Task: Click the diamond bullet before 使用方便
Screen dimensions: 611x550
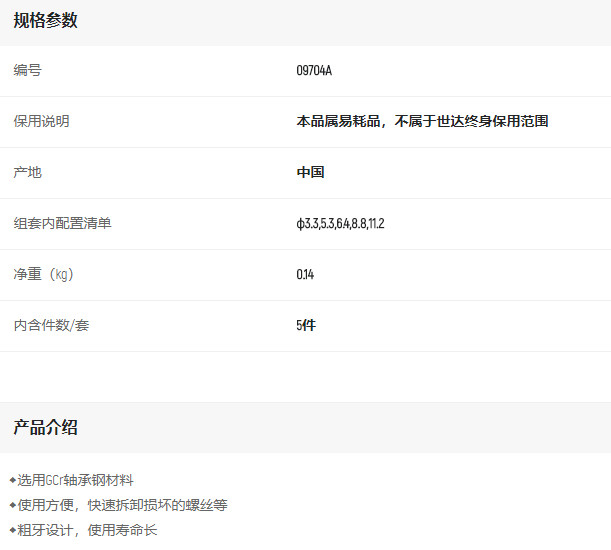Action: pos(12,505)
